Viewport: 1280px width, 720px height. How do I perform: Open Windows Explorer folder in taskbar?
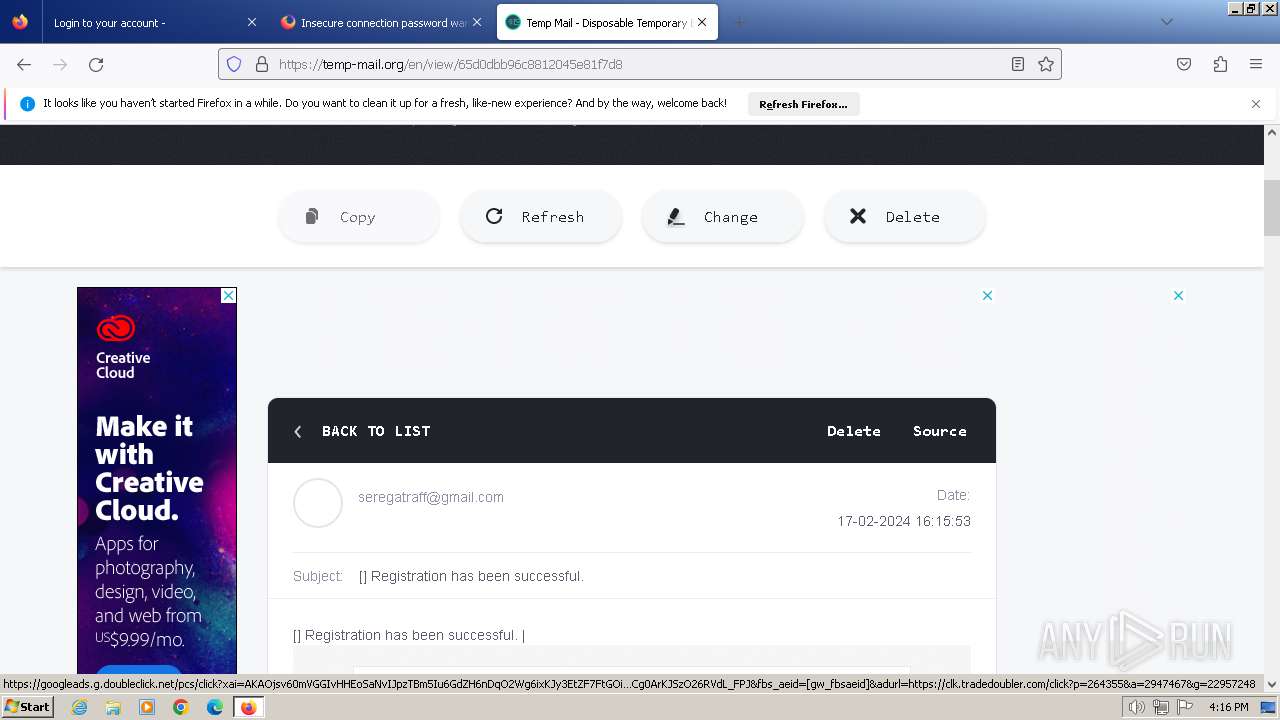click(x=113, y=707)
